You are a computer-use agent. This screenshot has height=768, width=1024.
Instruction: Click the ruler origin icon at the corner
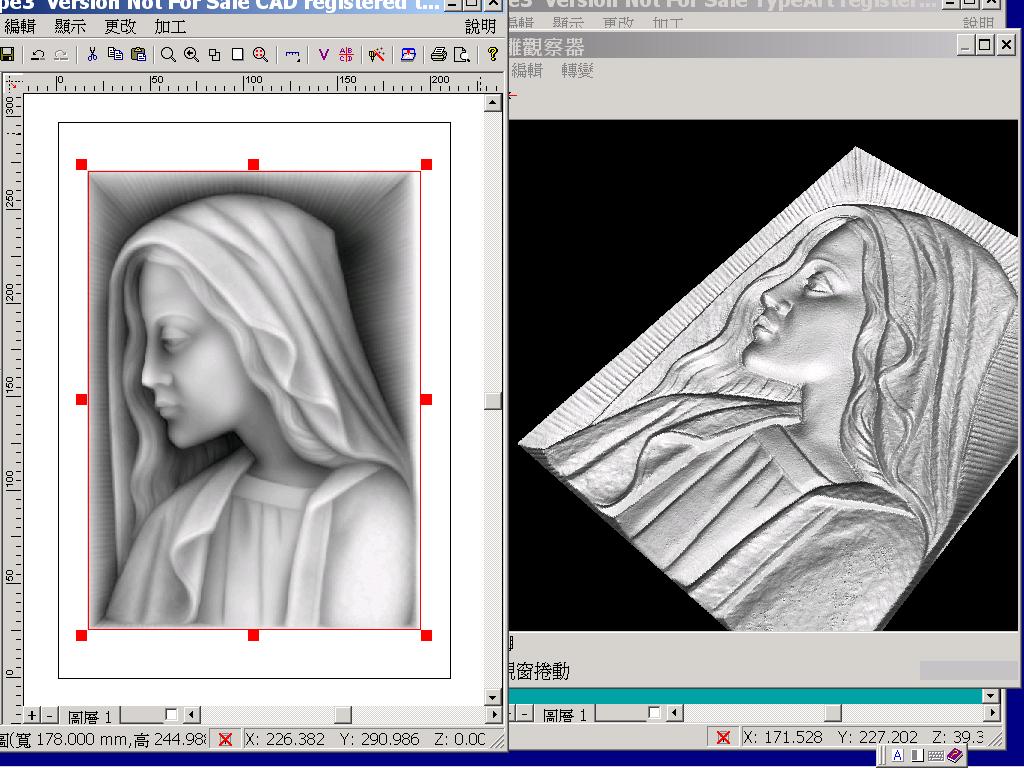pos(13,84)
